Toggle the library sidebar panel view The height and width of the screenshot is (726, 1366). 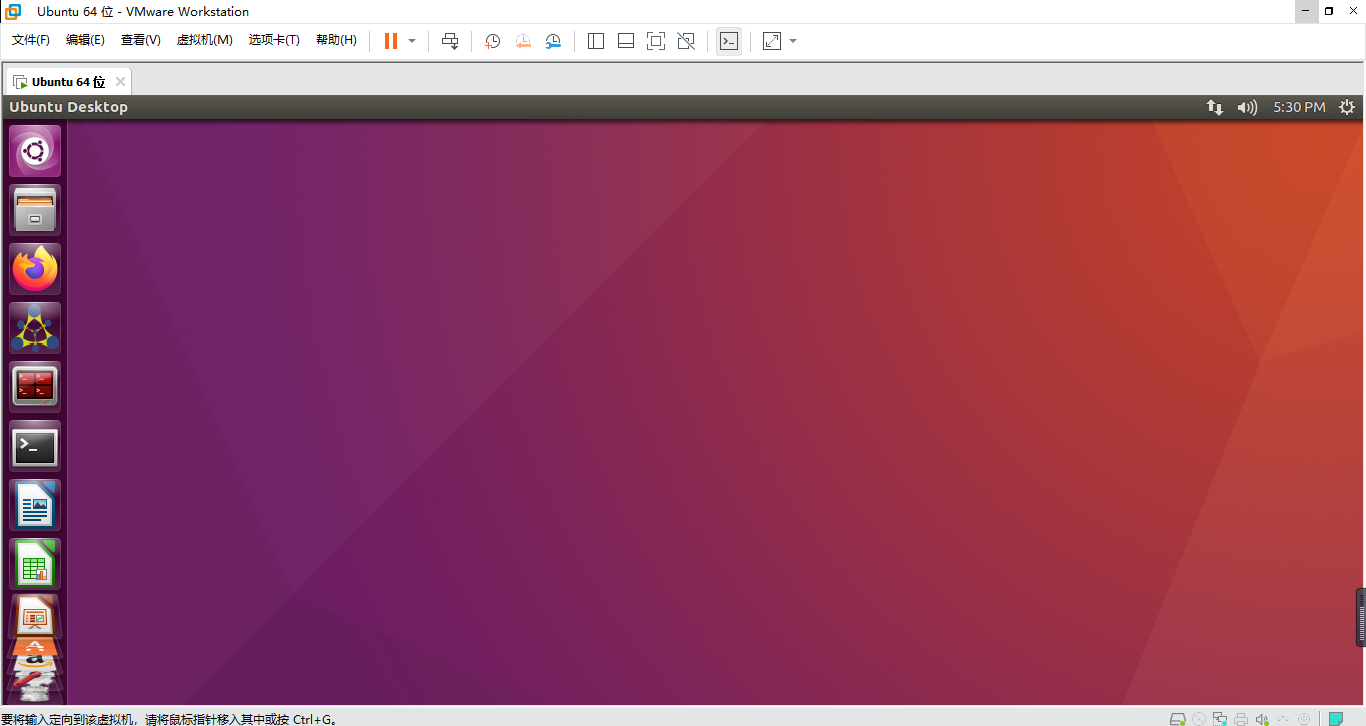coord(596,41)
